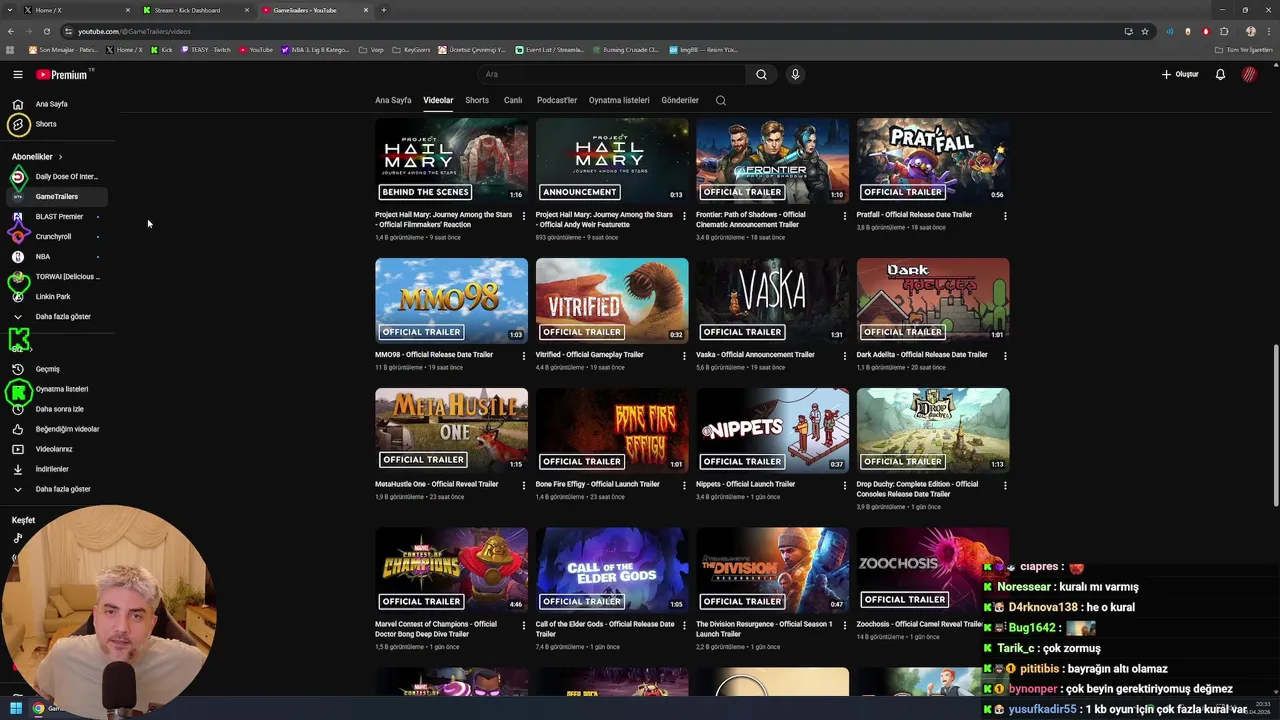
Task: Open options menu for Bone Fire Effigy
Action: pos(684,485)
